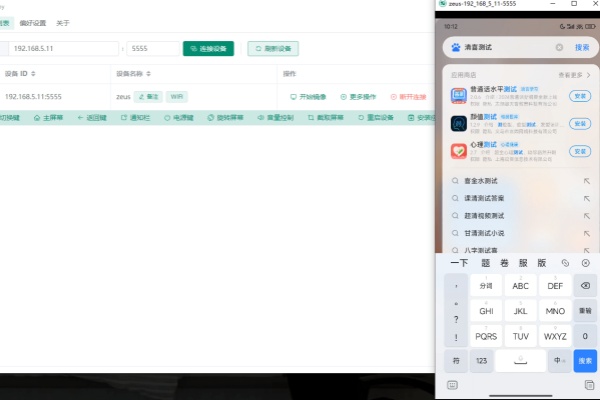Open the 偏好设置 tab
This screenshot has height=400, width=600.
[33, 22]
